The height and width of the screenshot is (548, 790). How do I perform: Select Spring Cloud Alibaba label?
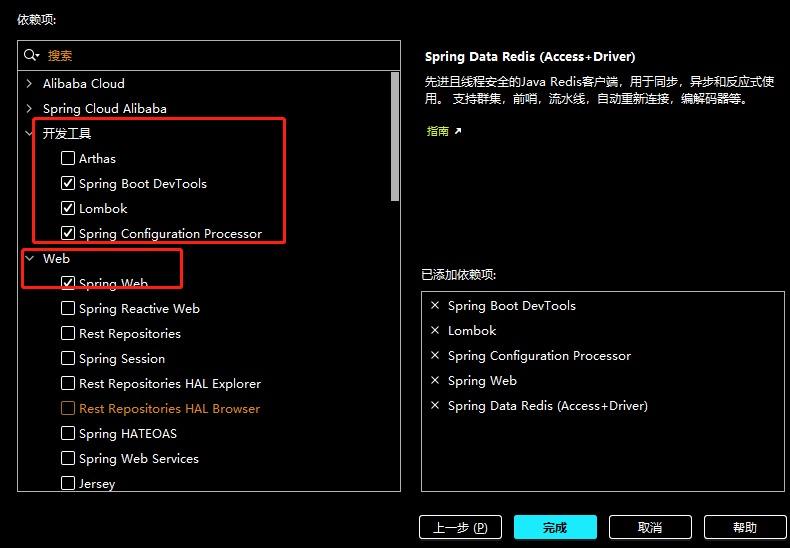tap(105, 108)
